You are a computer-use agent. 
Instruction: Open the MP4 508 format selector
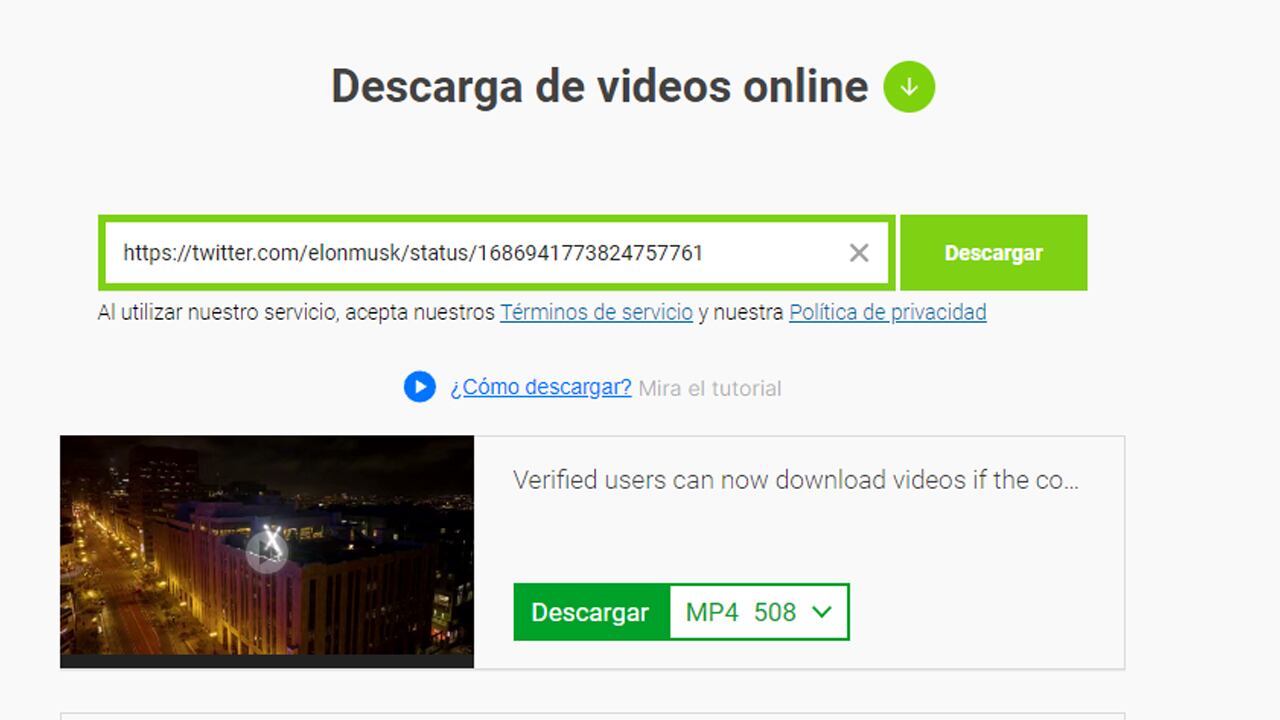click(758, 611)
